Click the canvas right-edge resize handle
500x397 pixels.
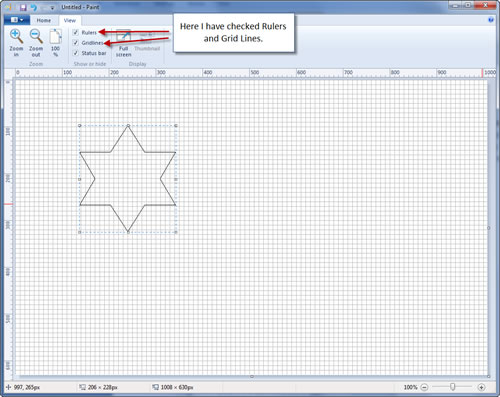[x=489, y=228]
